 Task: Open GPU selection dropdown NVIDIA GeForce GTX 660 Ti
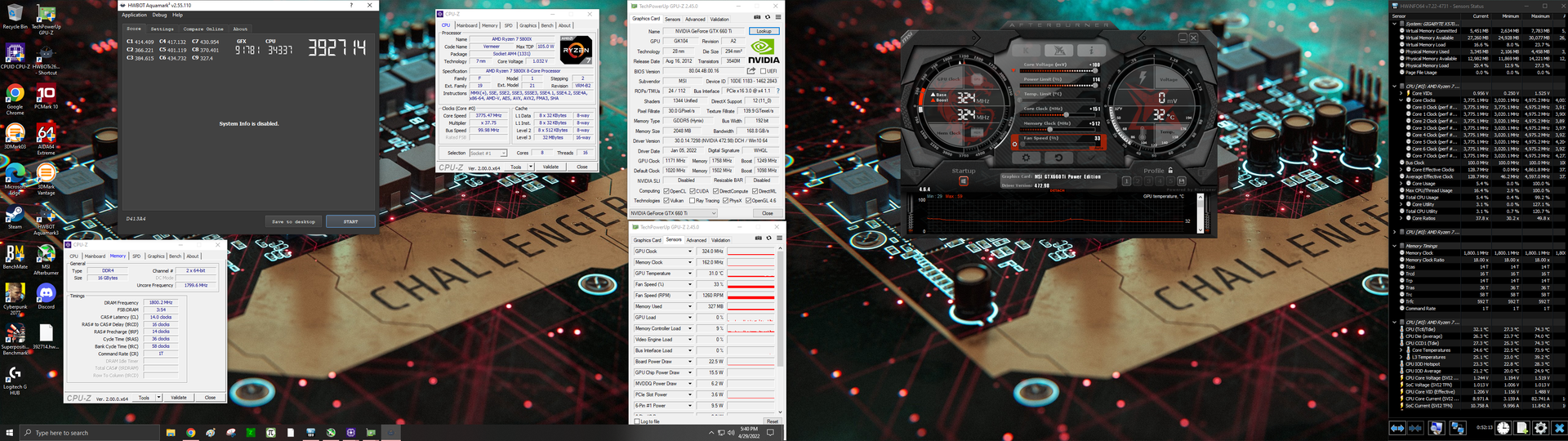click(x=673, y=213)
